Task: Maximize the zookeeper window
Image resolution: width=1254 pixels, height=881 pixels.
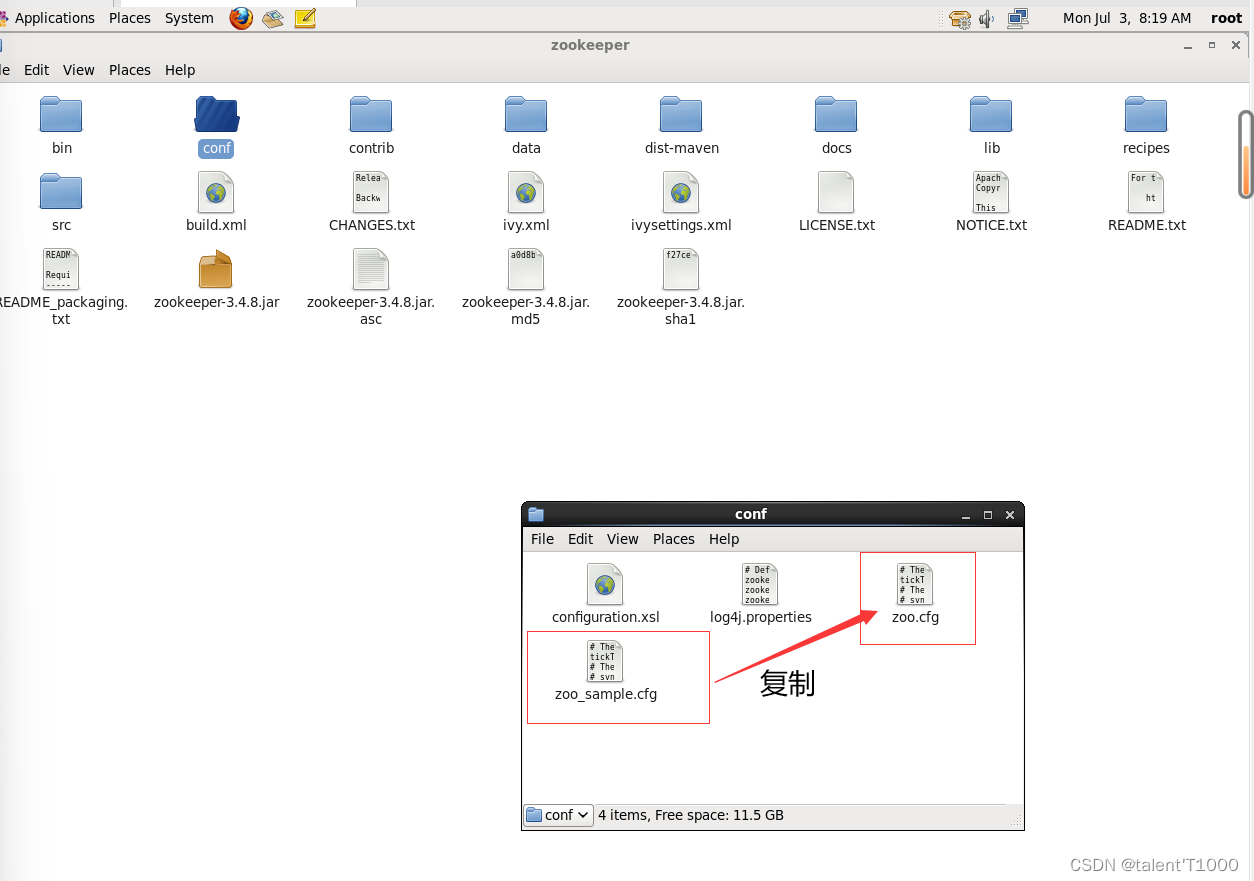Action: tap(1212, 45)
